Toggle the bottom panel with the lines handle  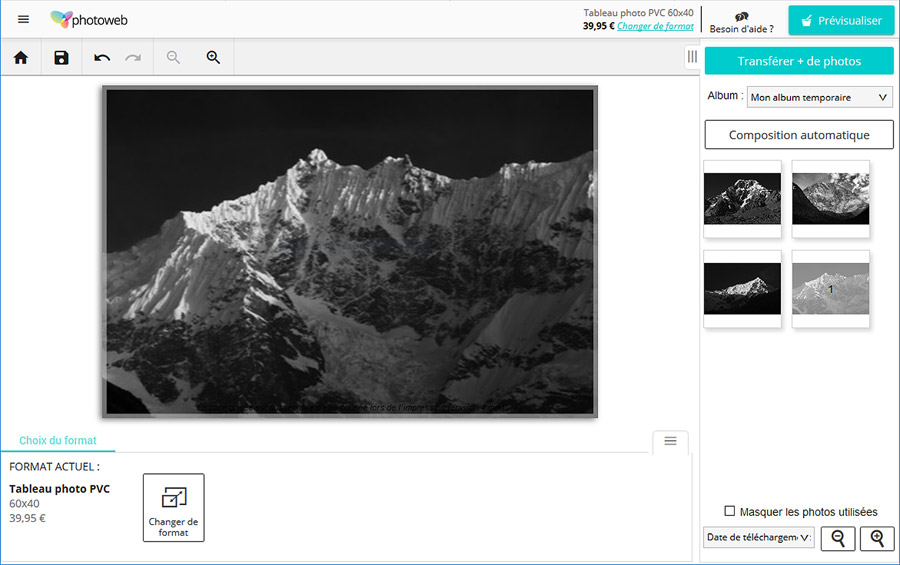tap(670, 441)
